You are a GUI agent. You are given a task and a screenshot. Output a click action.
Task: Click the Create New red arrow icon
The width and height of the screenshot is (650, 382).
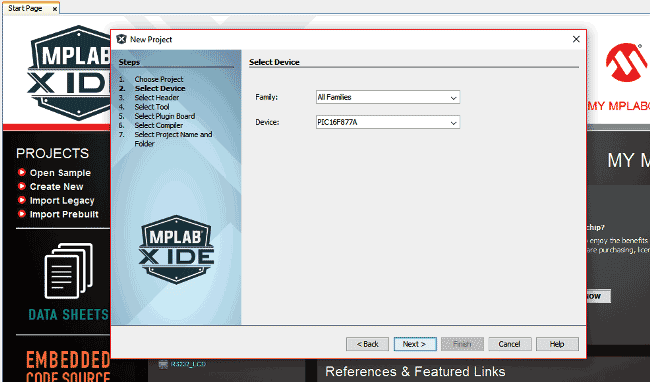coord(22,186)
